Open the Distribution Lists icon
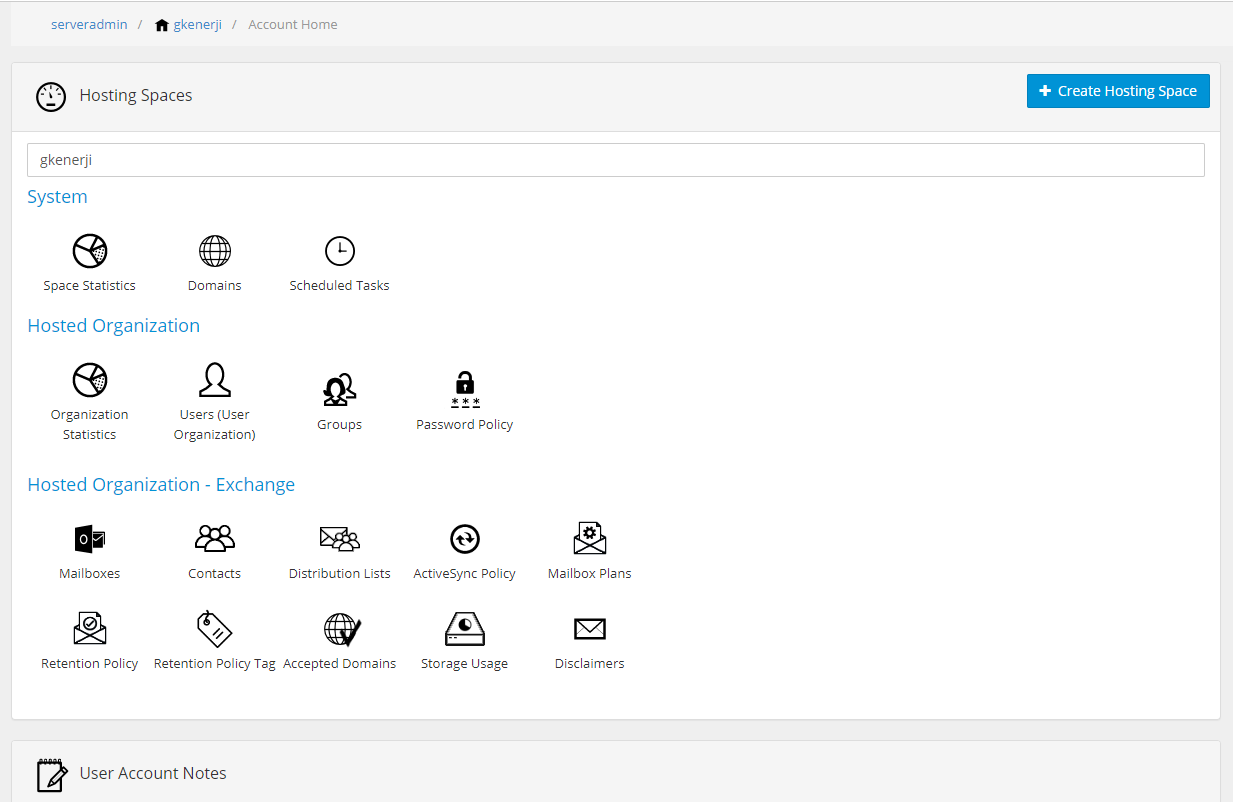This screenshot has width=1233, height=802. pos(340,539)
